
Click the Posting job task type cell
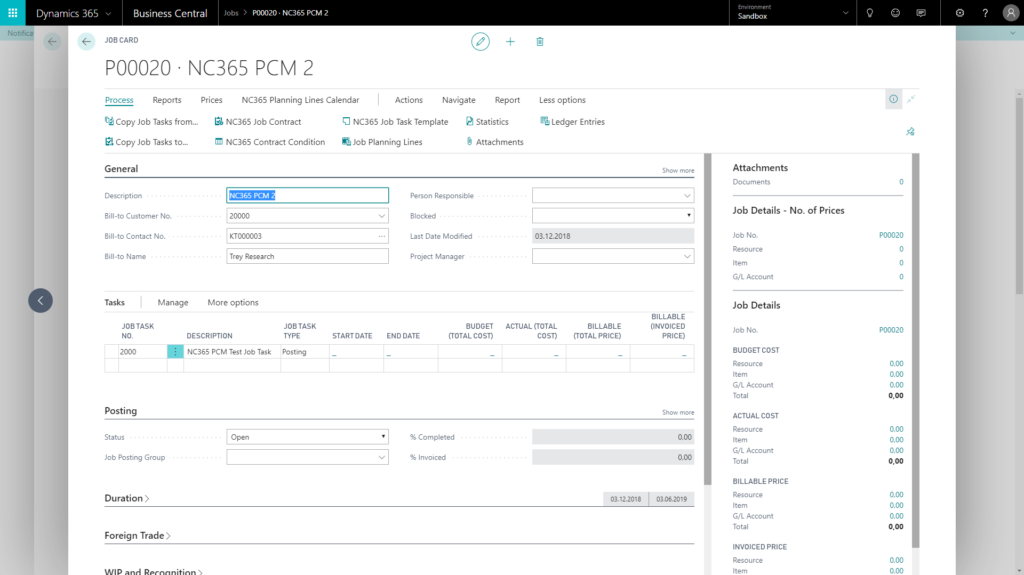pyautogui.click(x=305, y=352)
